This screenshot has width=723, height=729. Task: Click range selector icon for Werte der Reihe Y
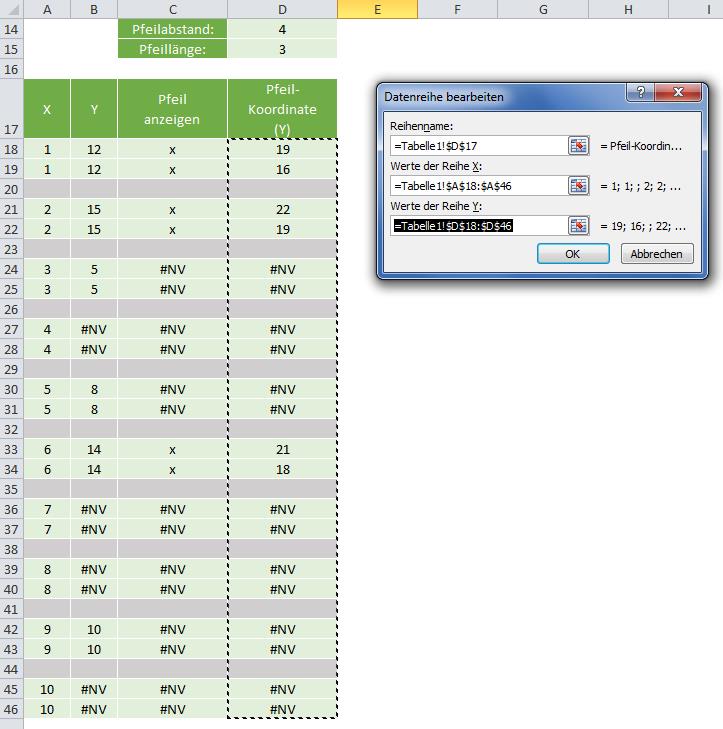pos(578,226)
